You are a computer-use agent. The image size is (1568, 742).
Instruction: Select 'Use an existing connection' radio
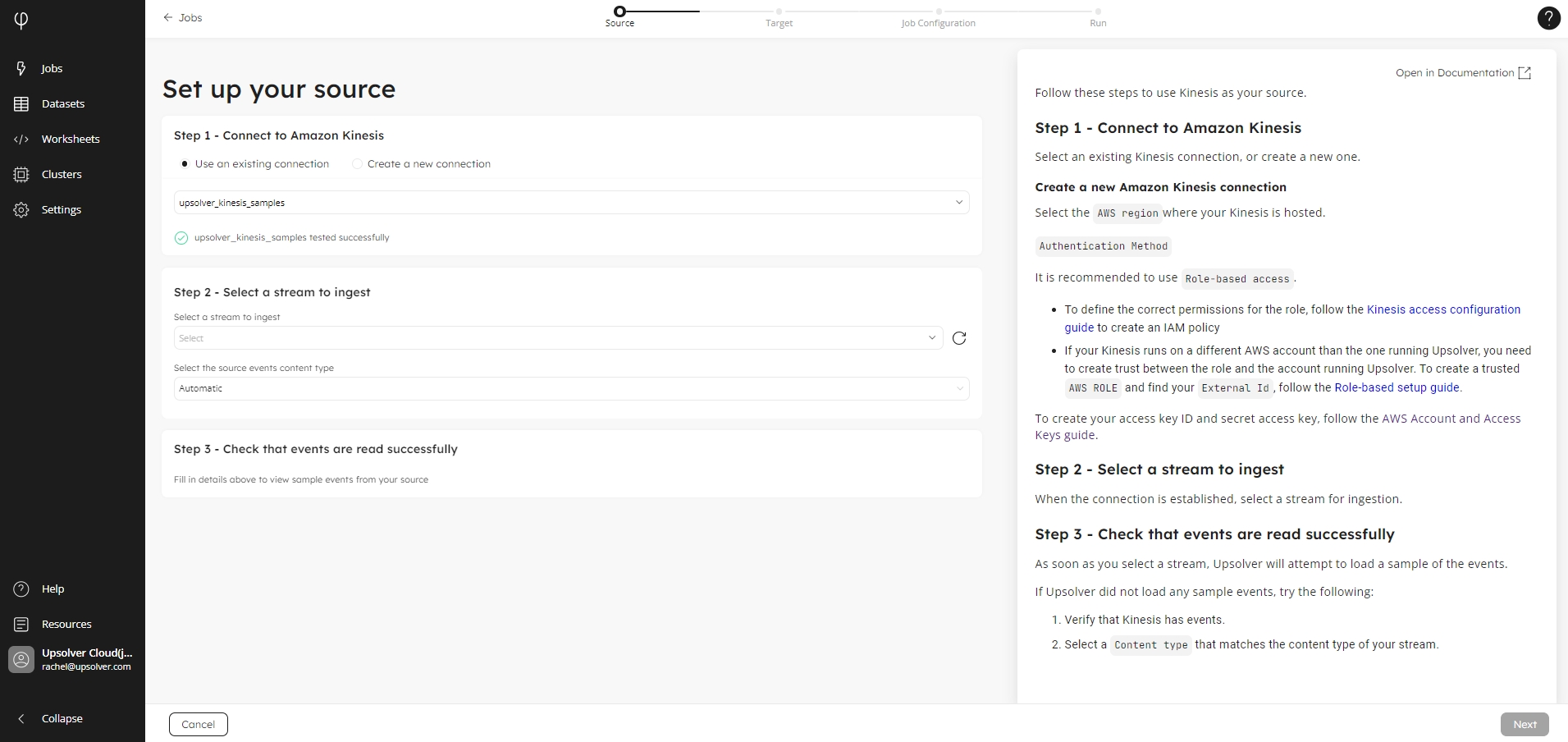pyautogui.click(x=185, y=164)
